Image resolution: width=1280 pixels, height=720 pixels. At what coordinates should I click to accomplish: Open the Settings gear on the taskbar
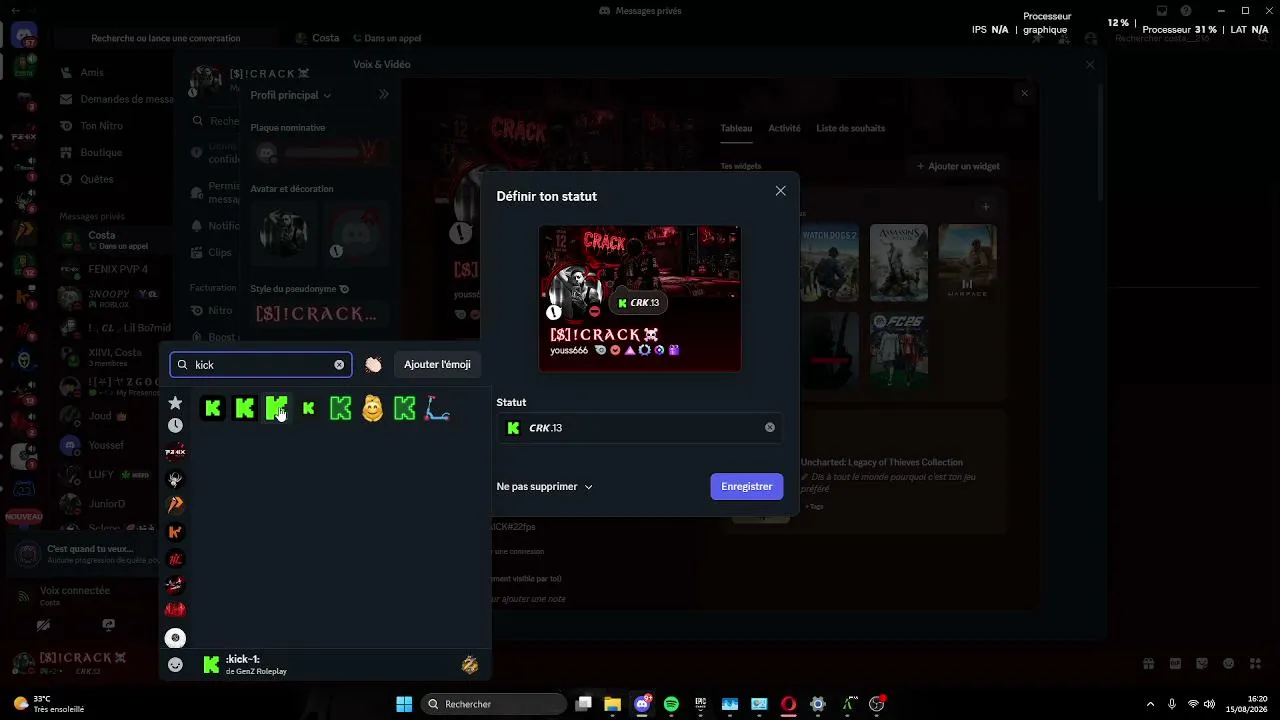coord(818,704)
